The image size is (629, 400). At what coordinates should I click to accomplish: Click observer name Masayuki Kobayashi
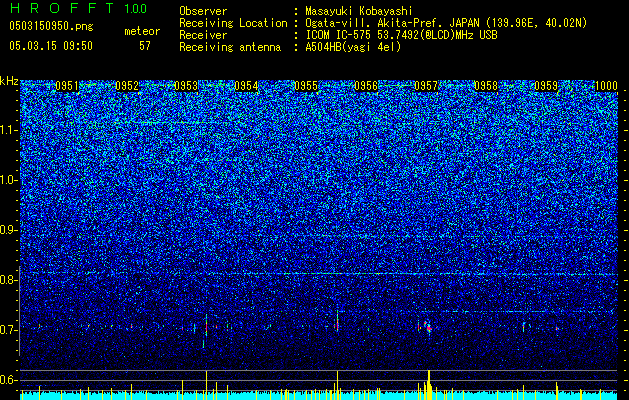coord(358,11)
